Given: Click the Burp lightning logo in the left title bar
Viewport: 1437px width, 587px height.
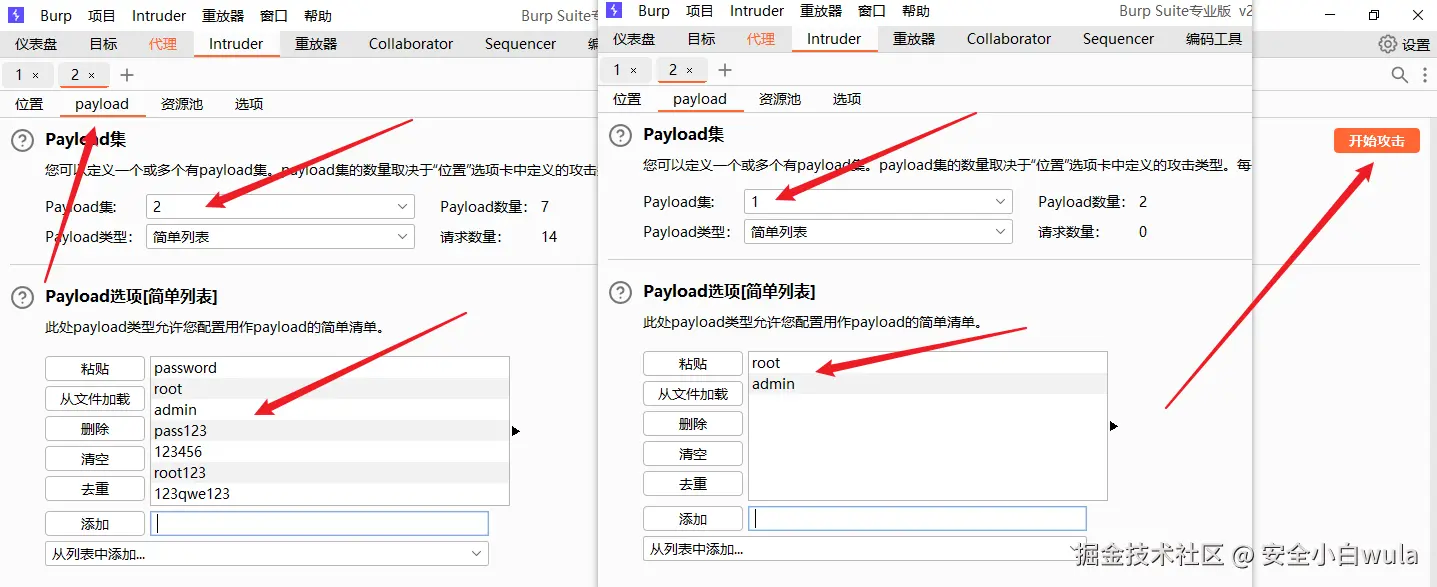Looking at the screenshot, I should pos(16,15).
